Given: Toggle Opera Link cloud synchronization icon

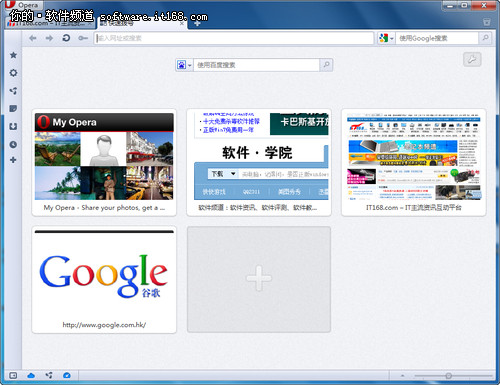Looking at the screenshot, I should pyautogui.click(x=31, y=376).
